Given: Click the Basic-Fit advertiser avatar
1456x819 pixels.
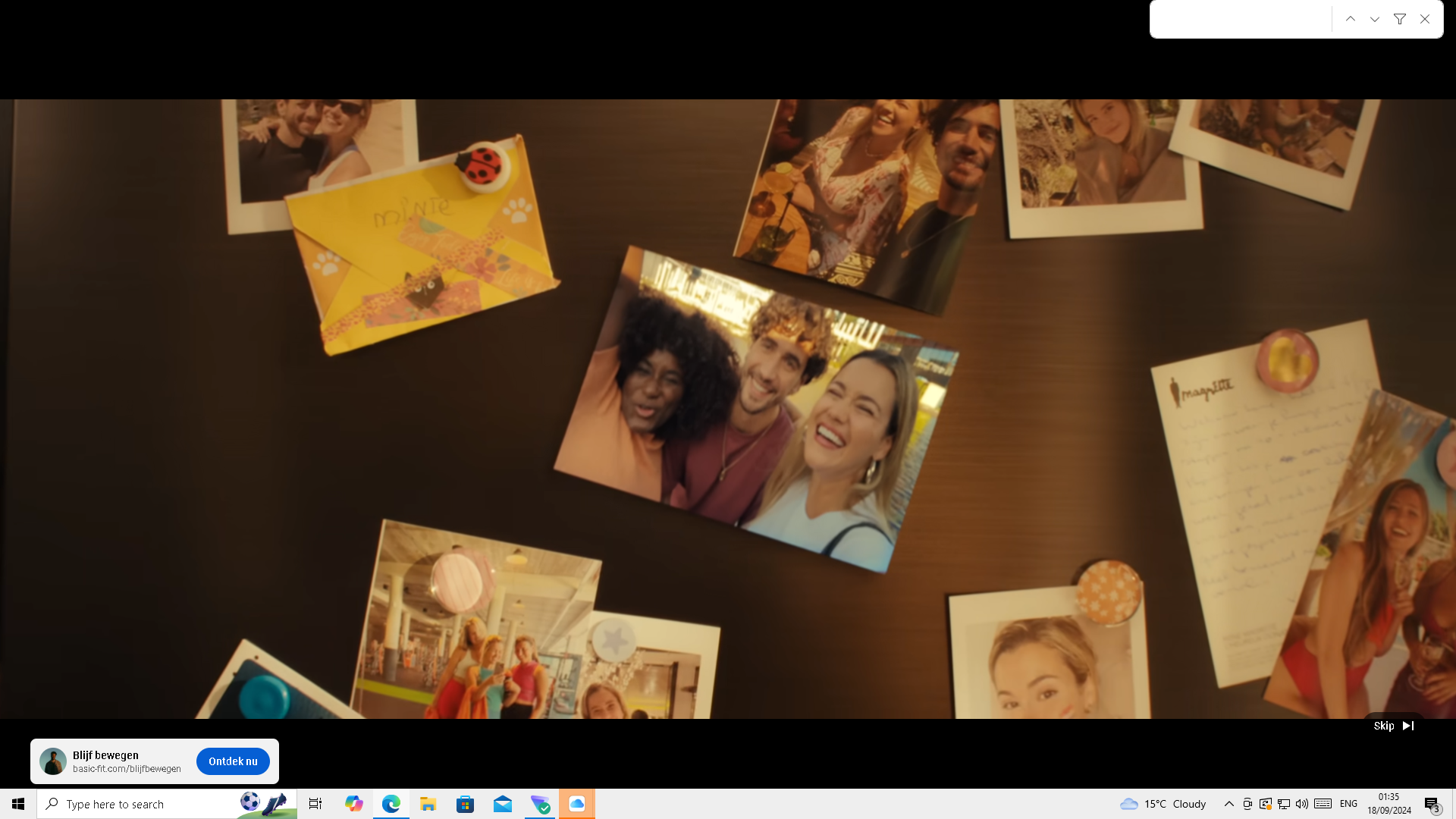Looking at the screenshot, I should (x=53, y=761).
